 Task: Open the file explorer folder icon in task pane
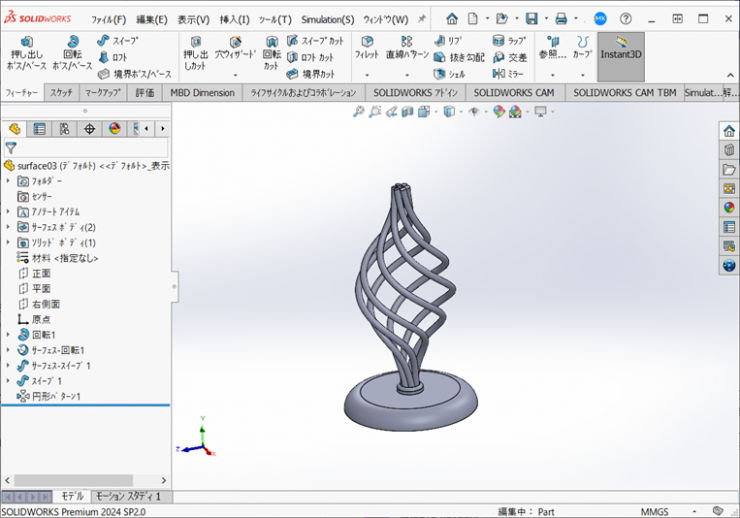point(729,169)
